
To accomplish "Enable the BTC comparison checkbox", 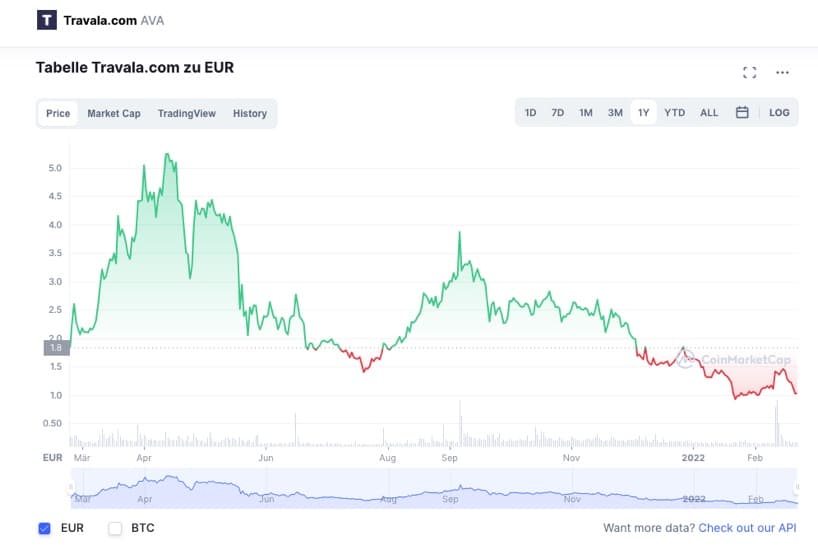I will pos(115,528).
